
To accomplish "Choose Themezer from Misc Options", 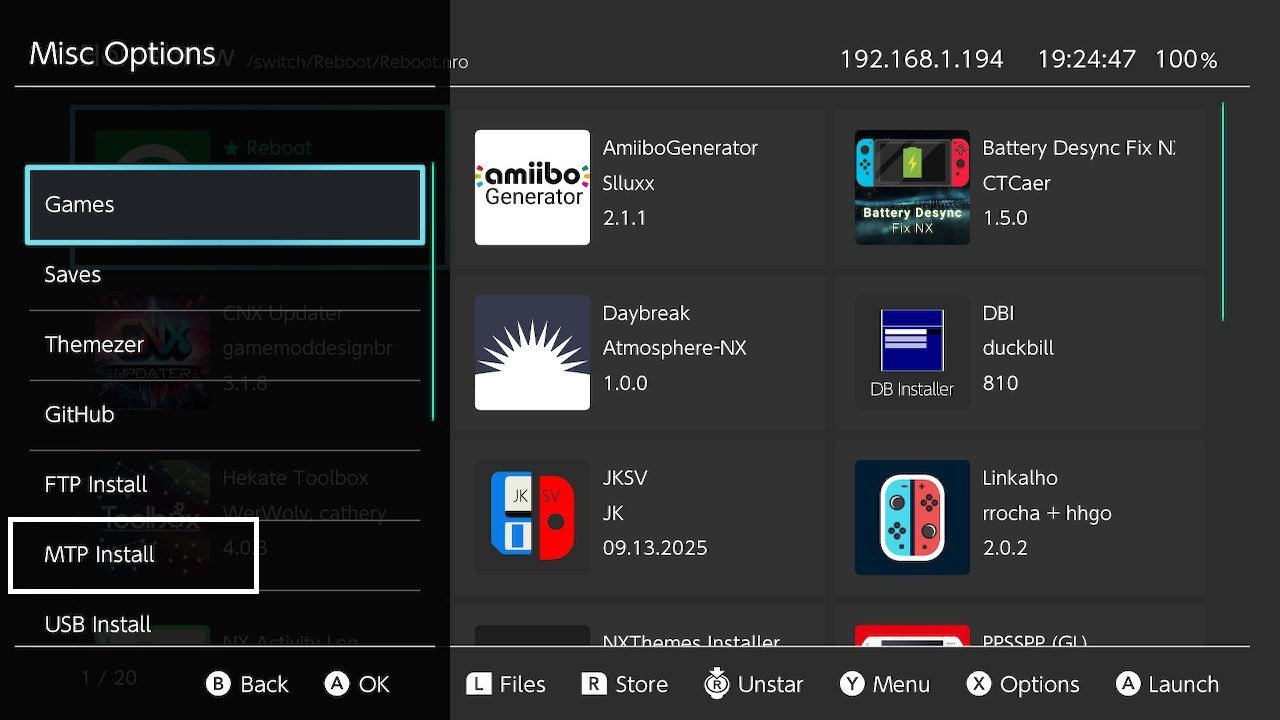I will [225, 345].
